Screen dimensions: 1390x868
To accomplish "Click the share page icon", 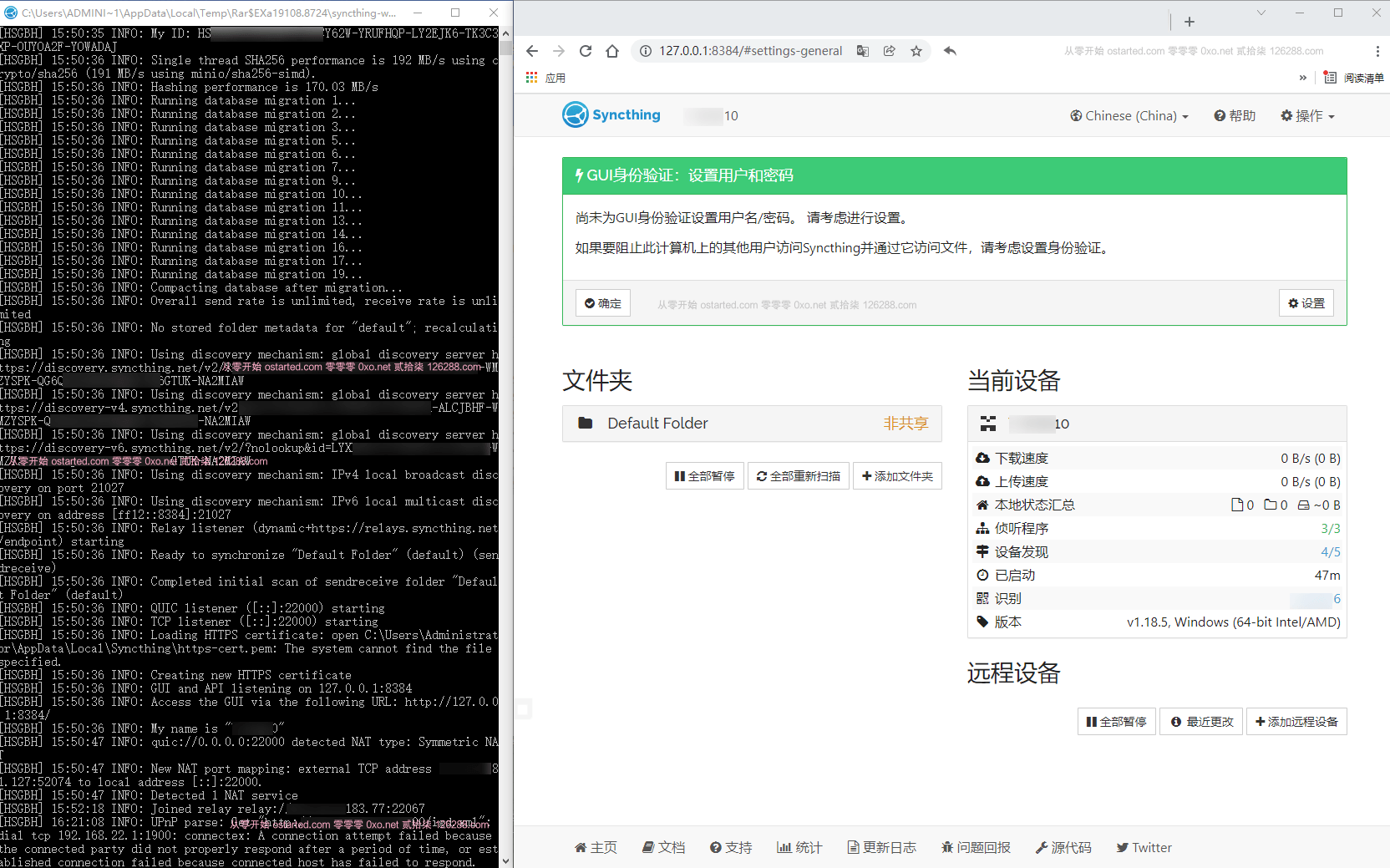I will [890, 51].
